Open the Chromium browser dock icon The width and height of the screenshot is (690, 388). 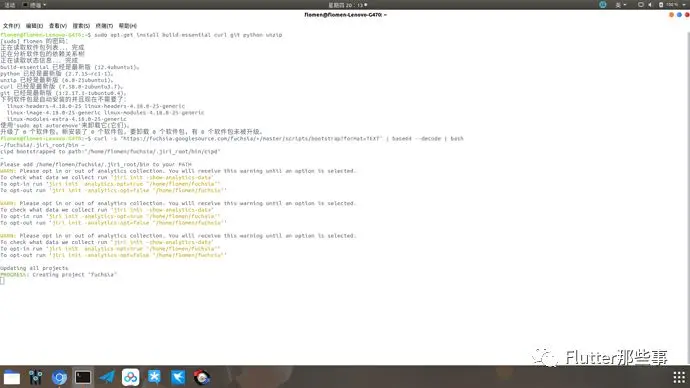[59, 377]
